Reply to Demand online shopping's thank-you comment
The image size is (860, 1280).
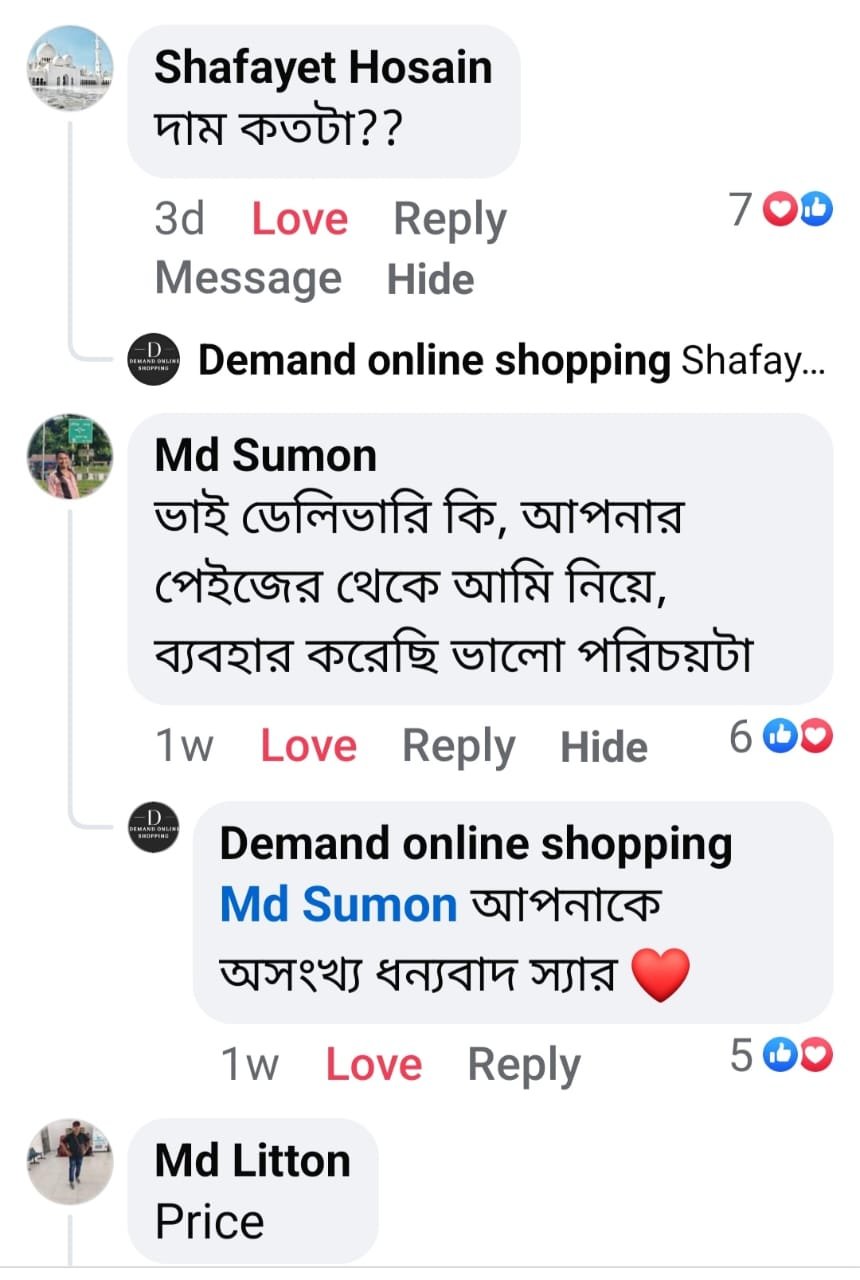(x=524, y=1065)
